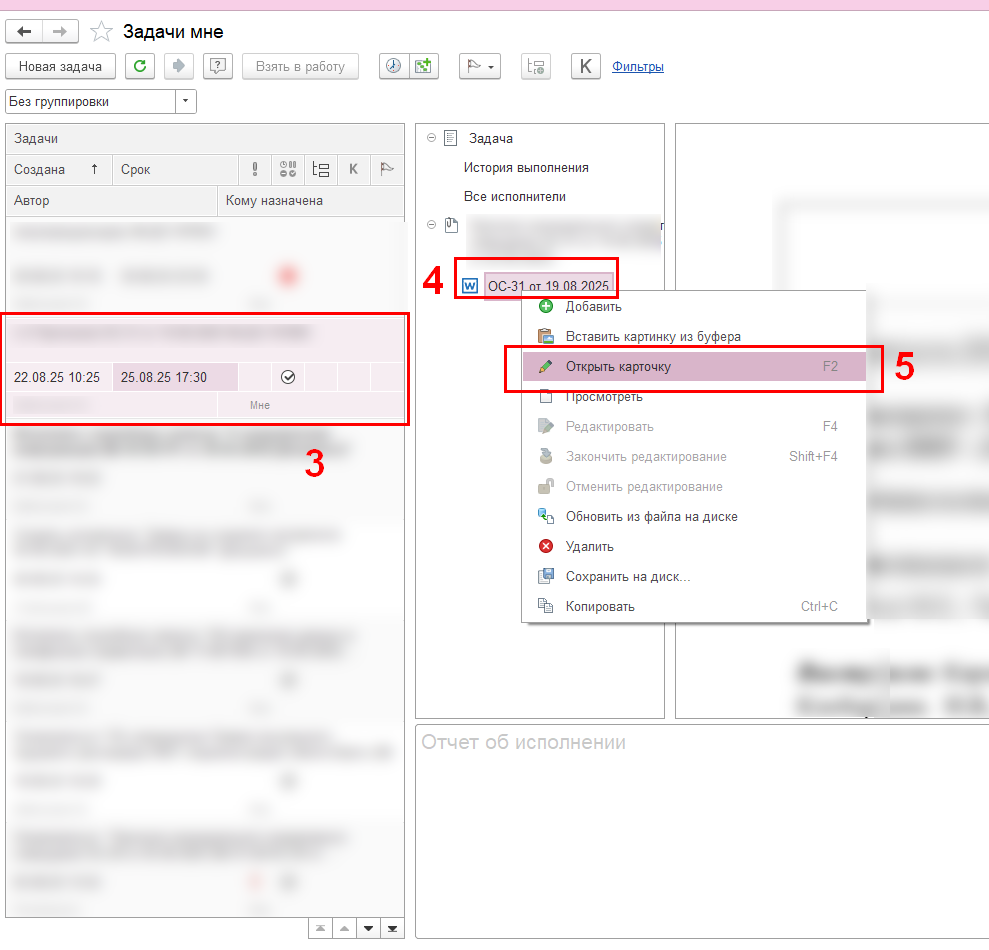Select Сохранить на диск... menu item
The width and height of the screenshot is (989, 950).
pyautogui.click(x=627, y=577)
